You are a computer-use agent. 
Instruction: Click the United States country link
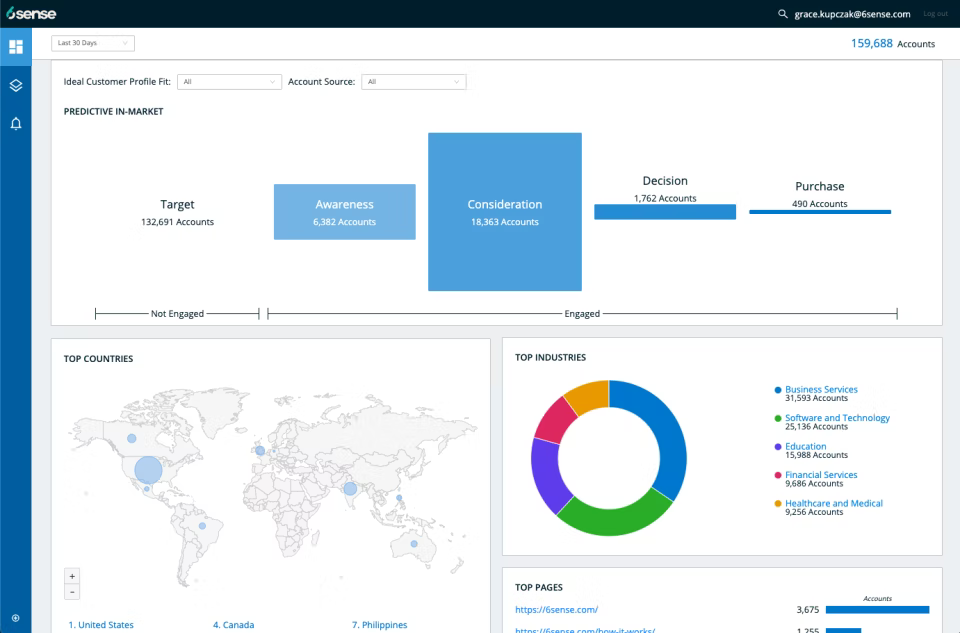pos(101,624)
